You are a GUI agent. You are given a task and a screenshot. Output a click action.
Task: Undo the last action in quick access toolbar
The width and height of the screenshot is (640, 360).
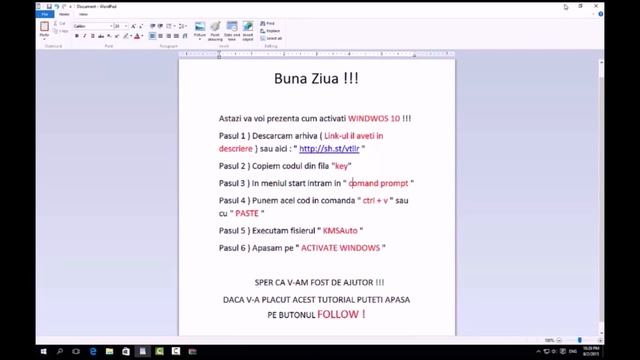[57, 7]
